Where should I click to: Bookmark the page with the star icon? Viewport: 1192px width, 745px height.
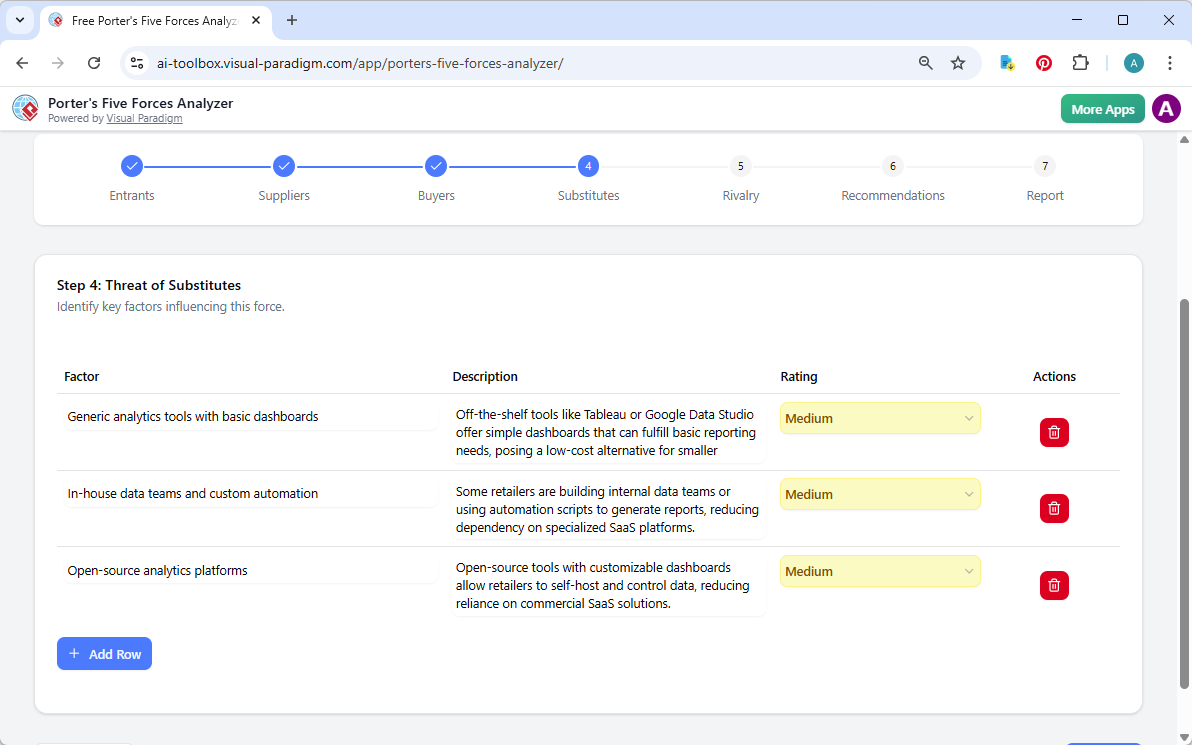point(958,62)
